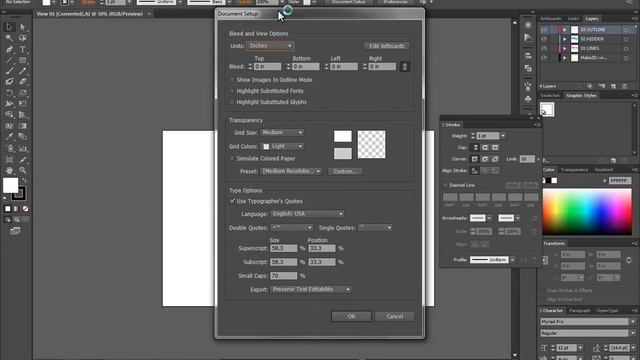Screen dimensions: 640x360
Task: Select the Paintbrush tool
Action: 9,71
